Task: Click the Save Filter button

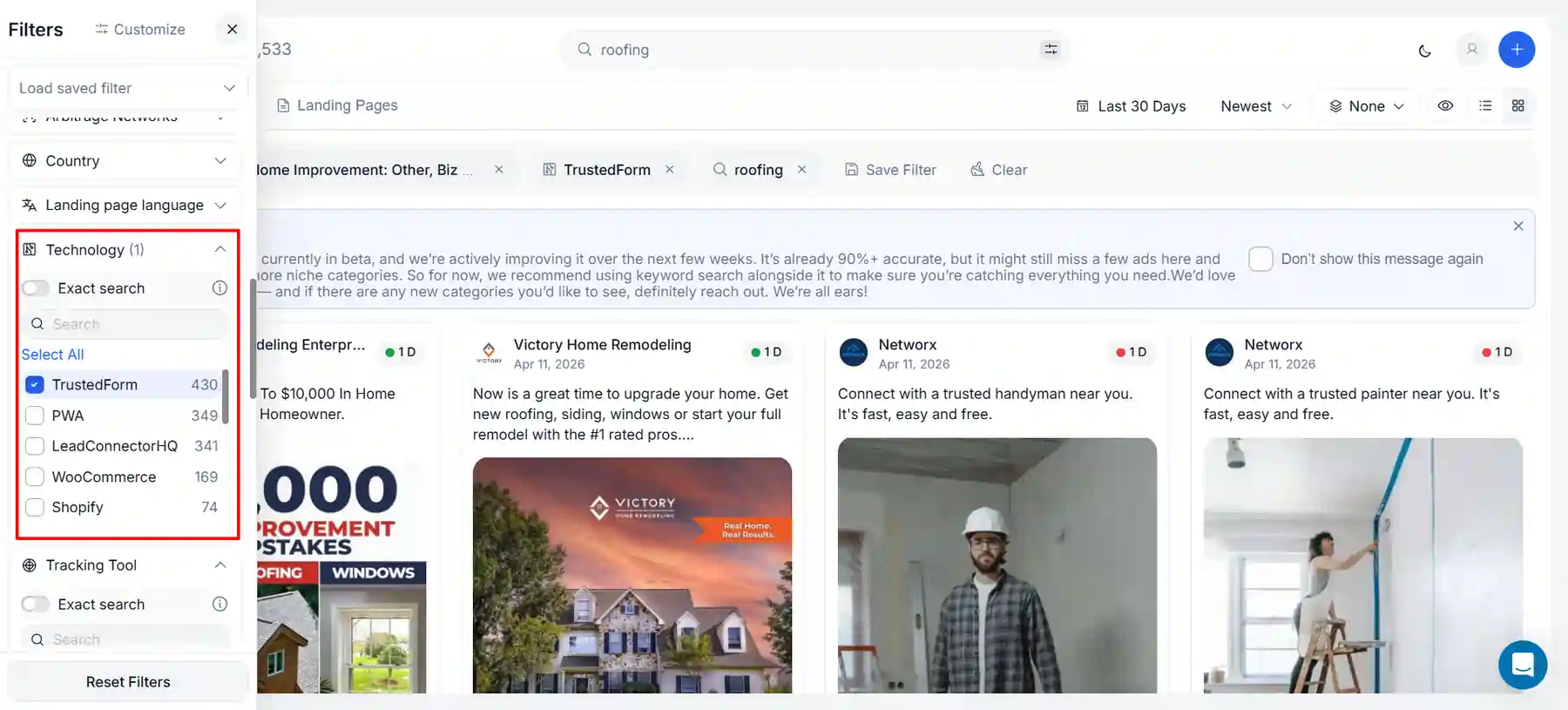Action: pyautogui.click(x=890, y=170)
